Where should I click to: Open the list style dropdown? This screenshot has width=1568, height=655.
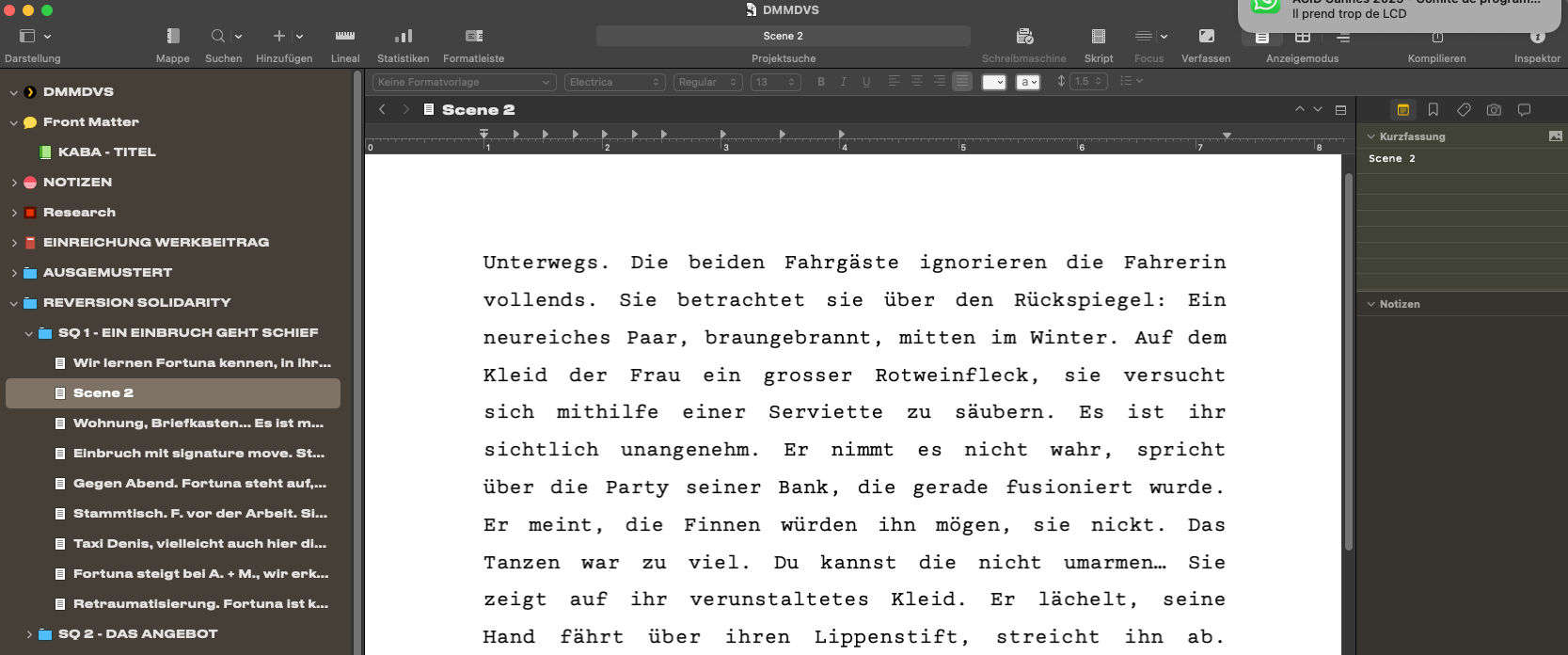click(x=1131, y=82)
